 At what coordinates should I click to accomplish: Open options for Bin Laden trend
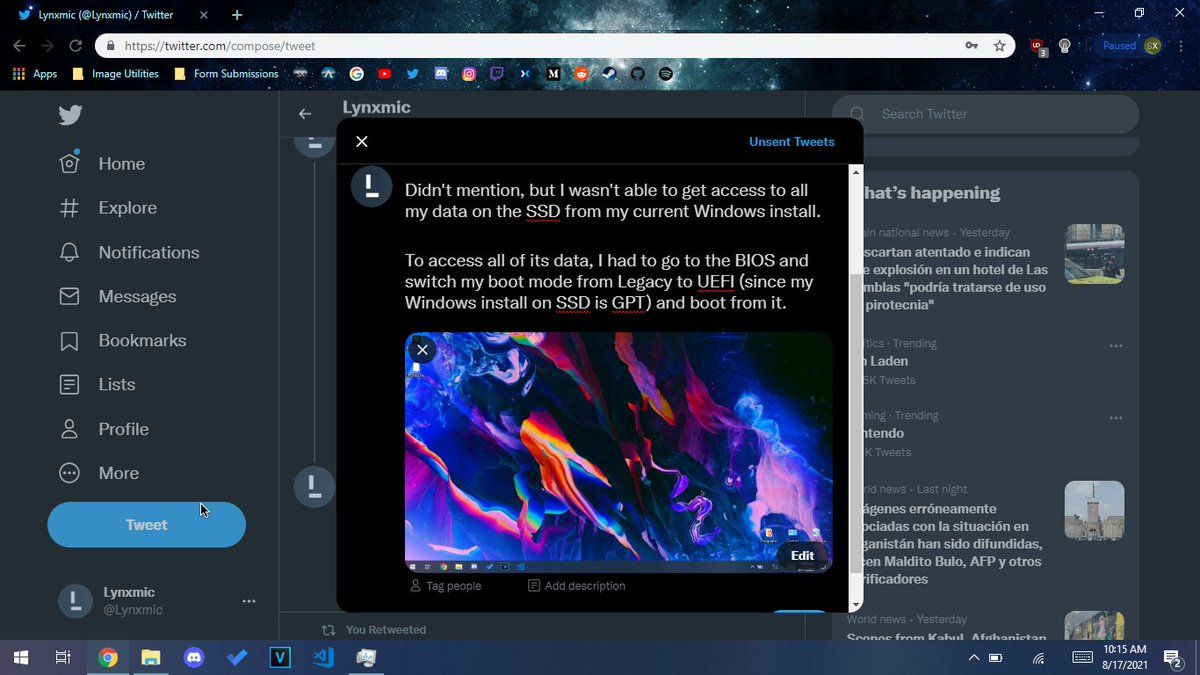pos(1116,345)
